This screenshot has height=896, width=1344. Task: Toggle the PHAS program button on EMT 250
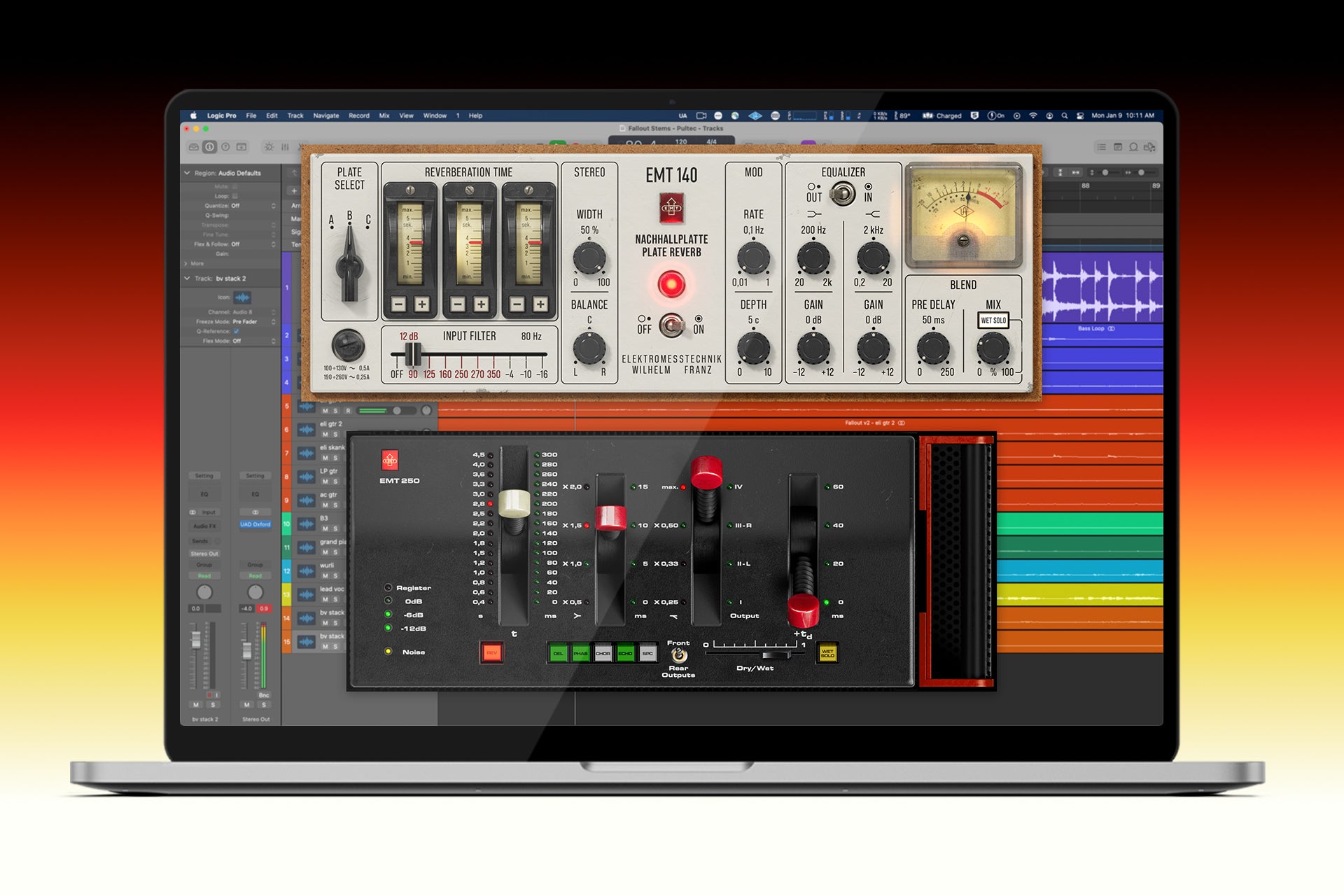[x=580, y=653]
